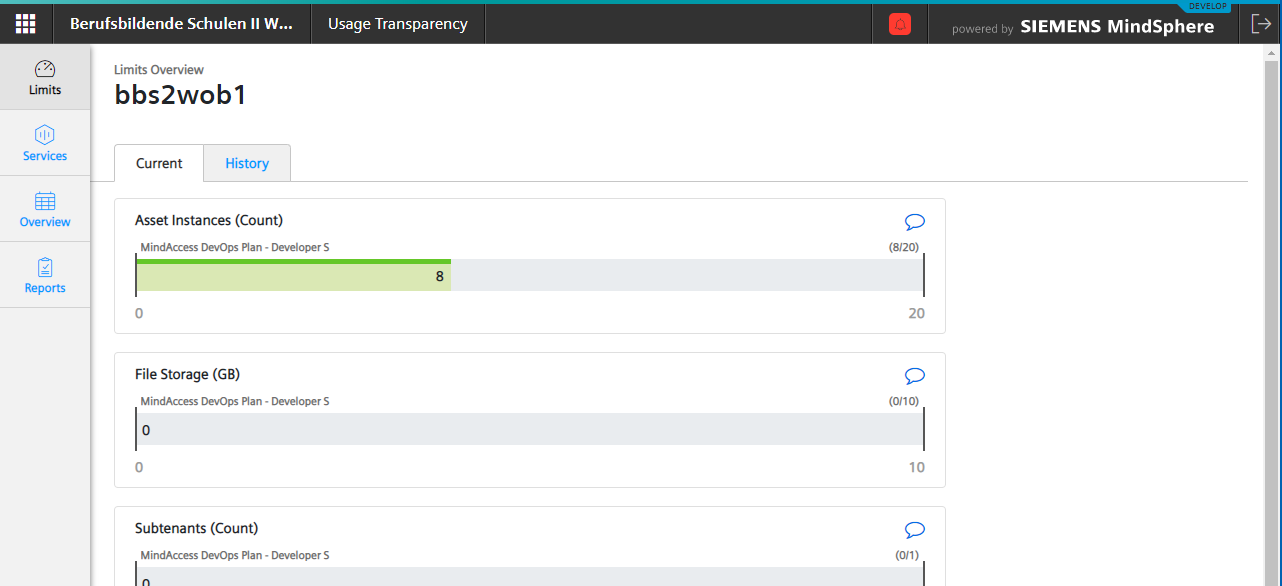The image size is (1282, 586).
Task: Click the Subtenants comment bubble icon
Action: pyautogui.click(x=914, y=530)
